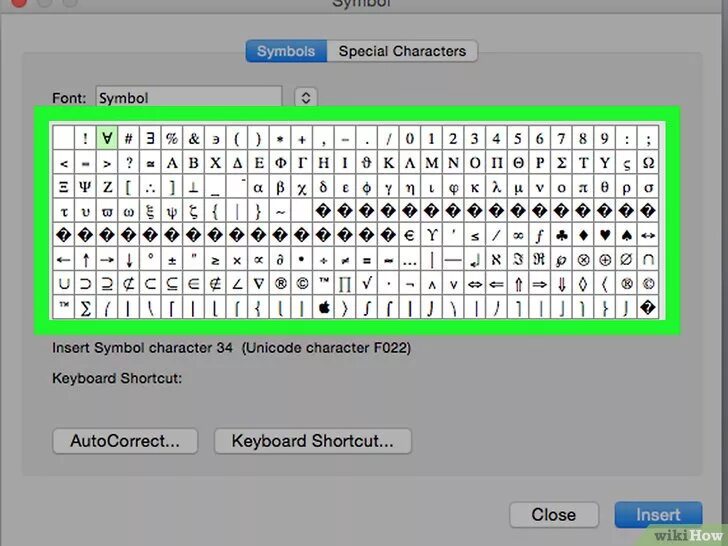This screenshot has height=546, width=728.
Task: Pick the plus-minus ± symbol
Action: click(x=172, y=259)
